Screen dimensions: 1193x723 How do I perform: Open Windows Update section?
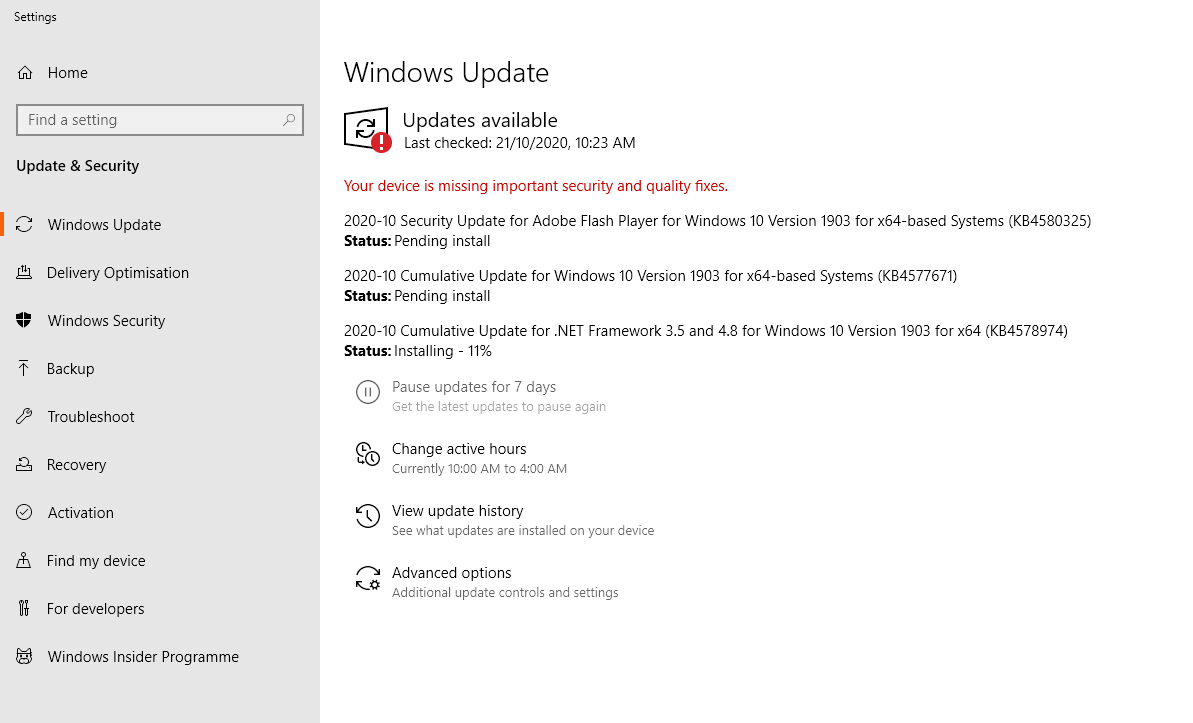coord(104,225)
